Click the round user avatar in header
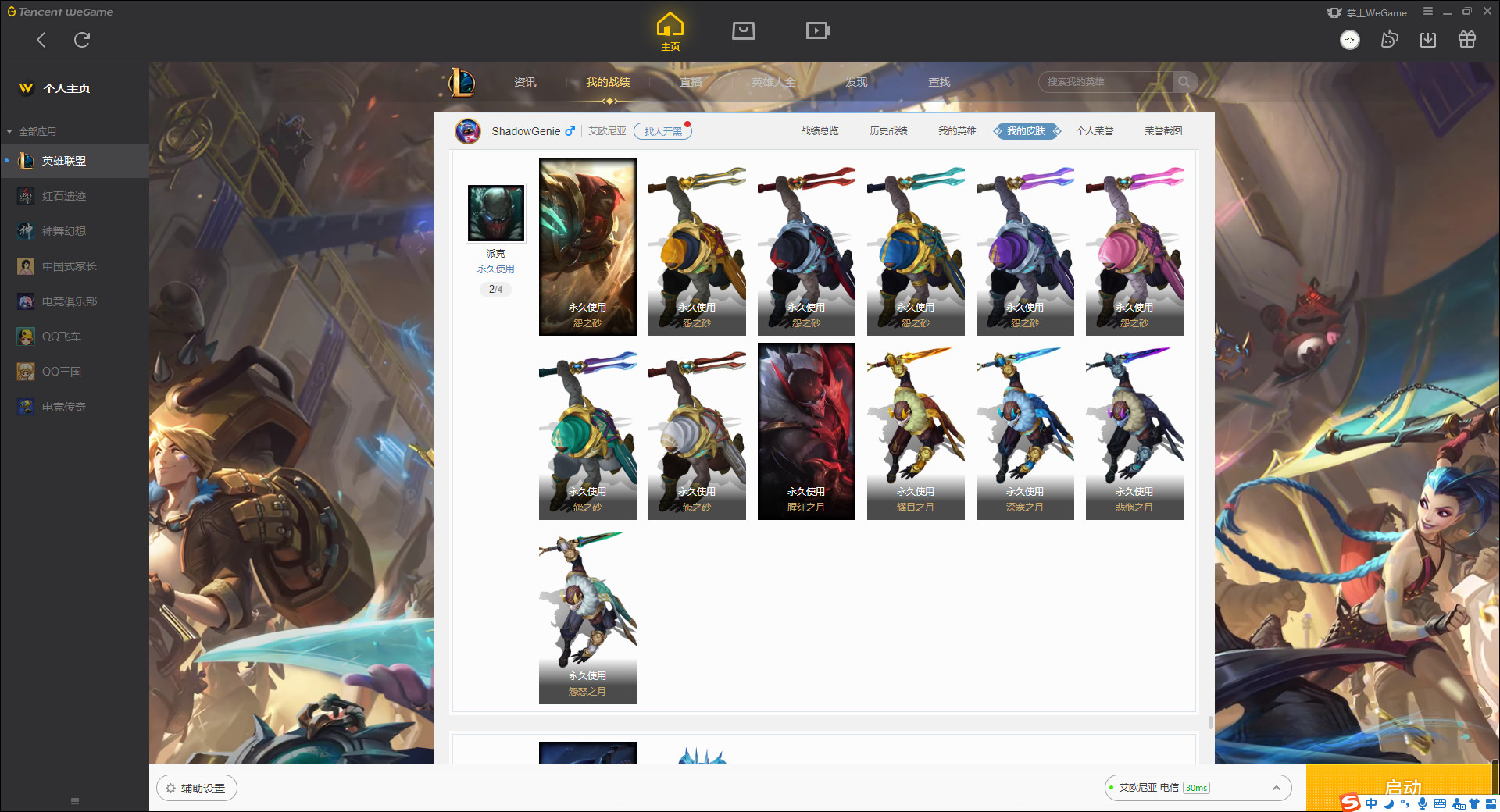 pos(1350,40)
